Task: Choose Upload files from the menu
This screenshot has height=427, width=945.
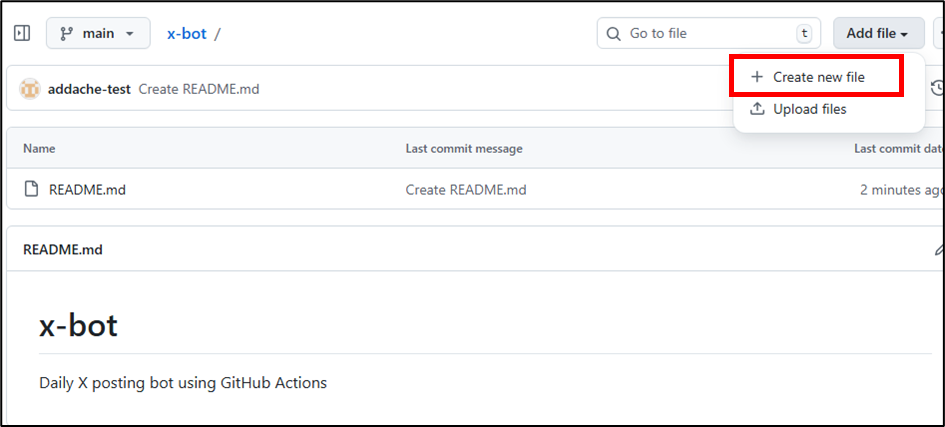Action: click(809, 109)
